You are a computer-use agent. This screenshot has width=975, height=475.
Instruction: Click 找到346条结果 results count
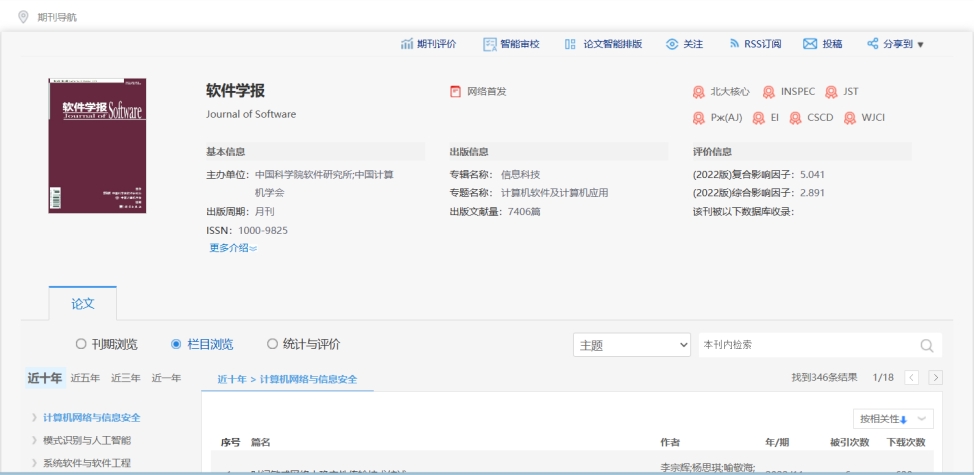825,377
